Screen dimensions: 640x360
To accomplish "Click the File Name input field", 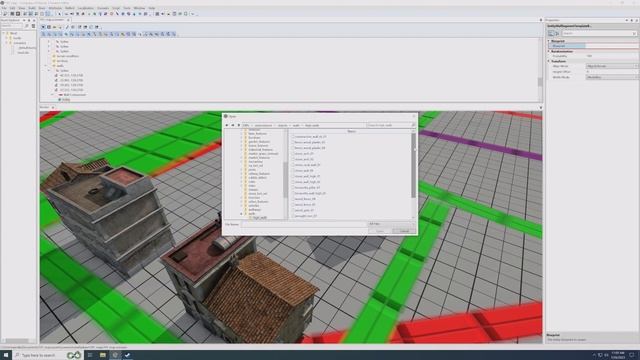I will pos(304,224).
